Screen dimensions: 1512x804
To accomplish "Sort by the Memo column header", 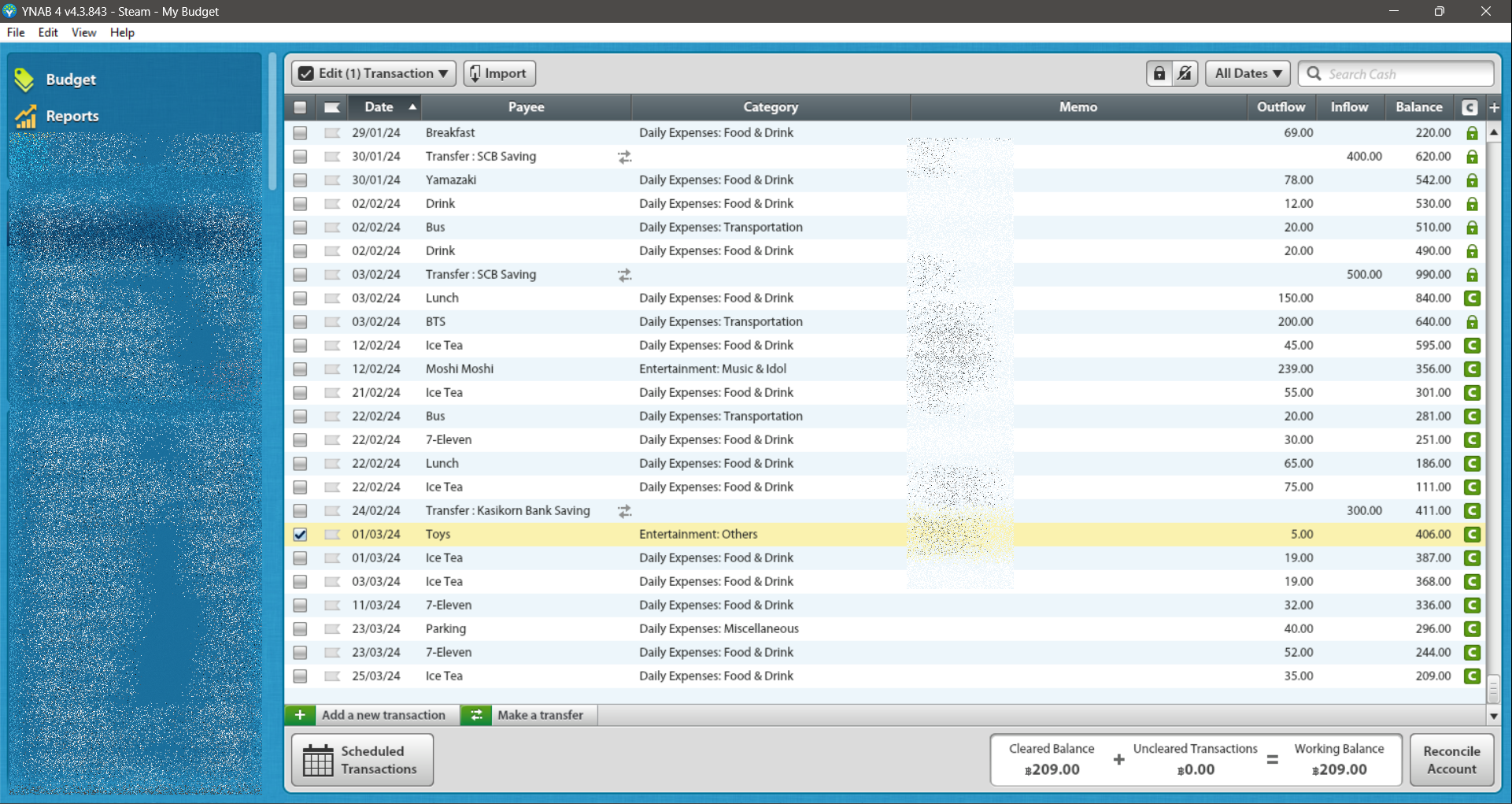I will (x=1078, y=108).
